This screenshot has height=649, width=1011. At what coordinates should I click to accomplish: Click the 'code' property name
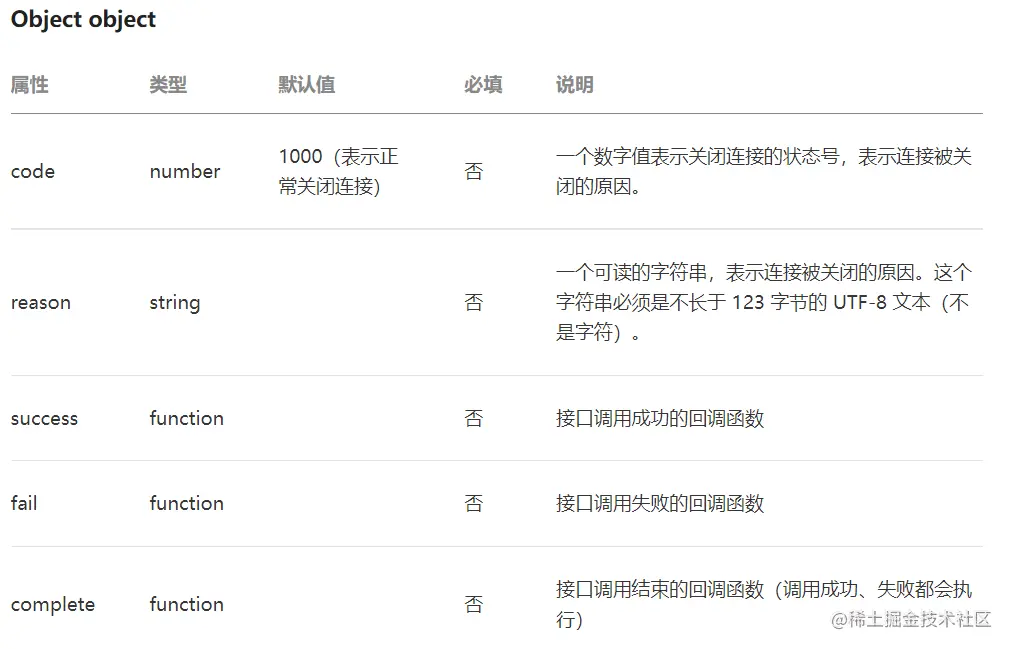click(x=33, y=171)
